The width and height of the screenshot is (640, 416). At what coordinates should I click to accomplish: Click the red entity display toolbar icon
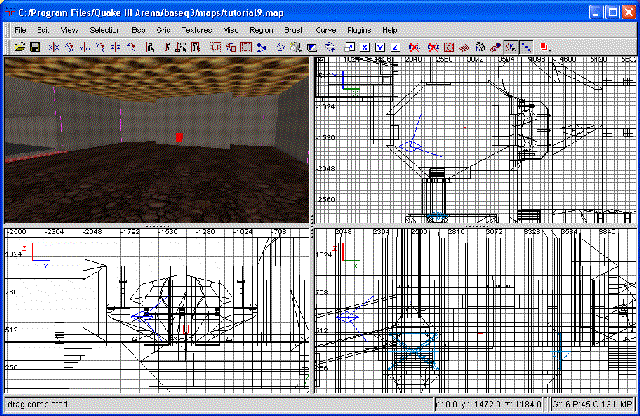(544, 47)
